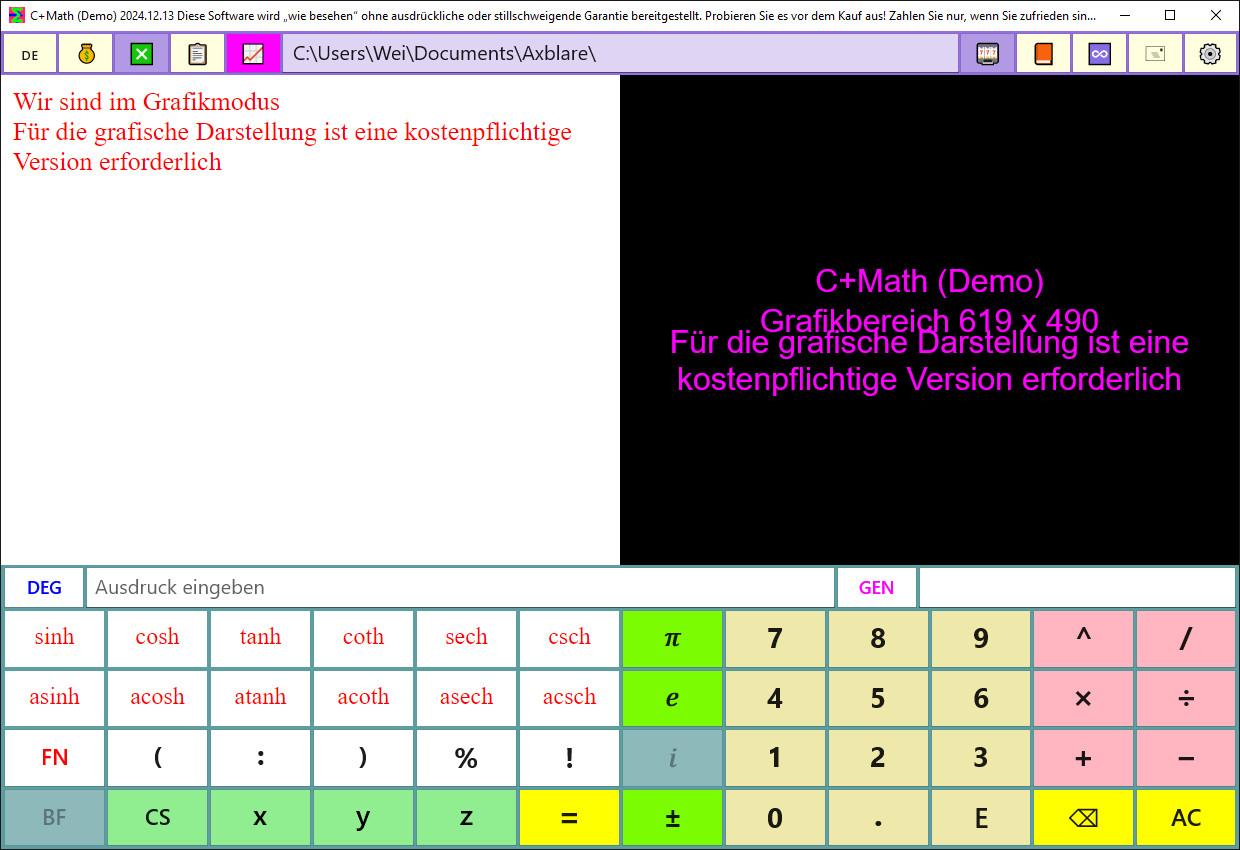Insert asech function

pyautogui.click(x=466, y=698)
